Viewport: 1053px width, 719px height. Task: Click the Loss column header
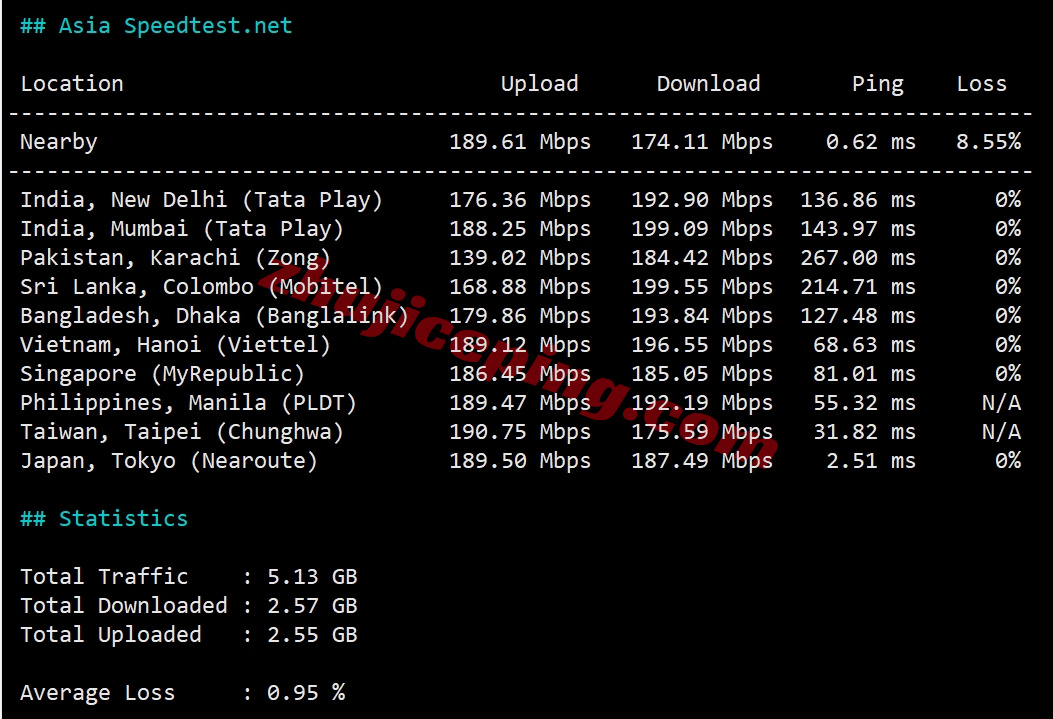981,84
